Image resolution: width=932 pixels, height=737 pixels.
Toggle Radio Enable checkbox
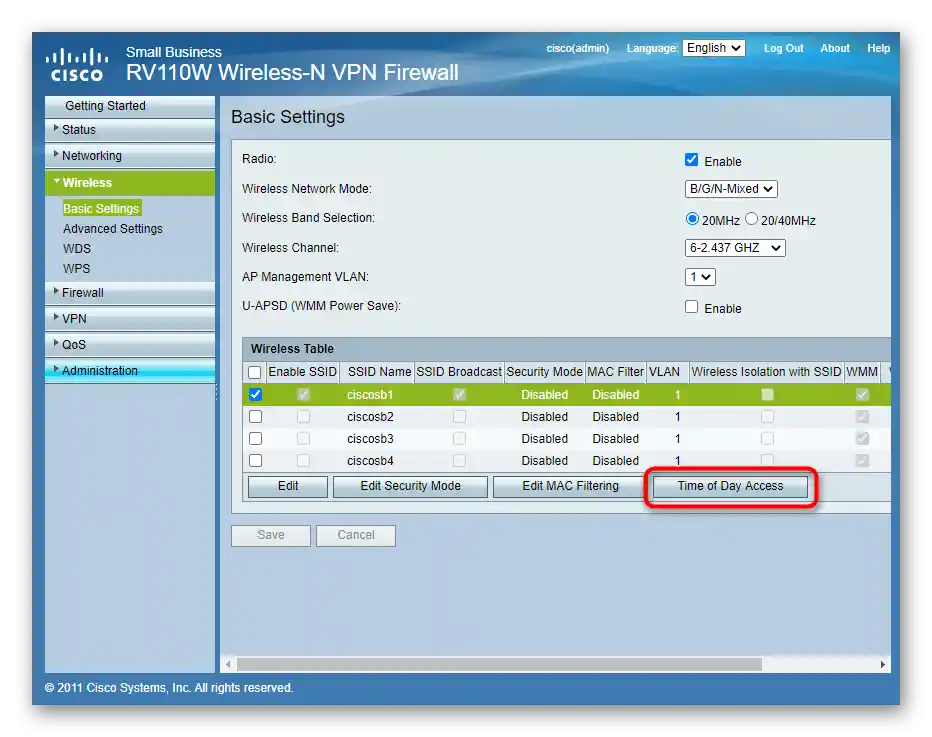pos(691,160)
